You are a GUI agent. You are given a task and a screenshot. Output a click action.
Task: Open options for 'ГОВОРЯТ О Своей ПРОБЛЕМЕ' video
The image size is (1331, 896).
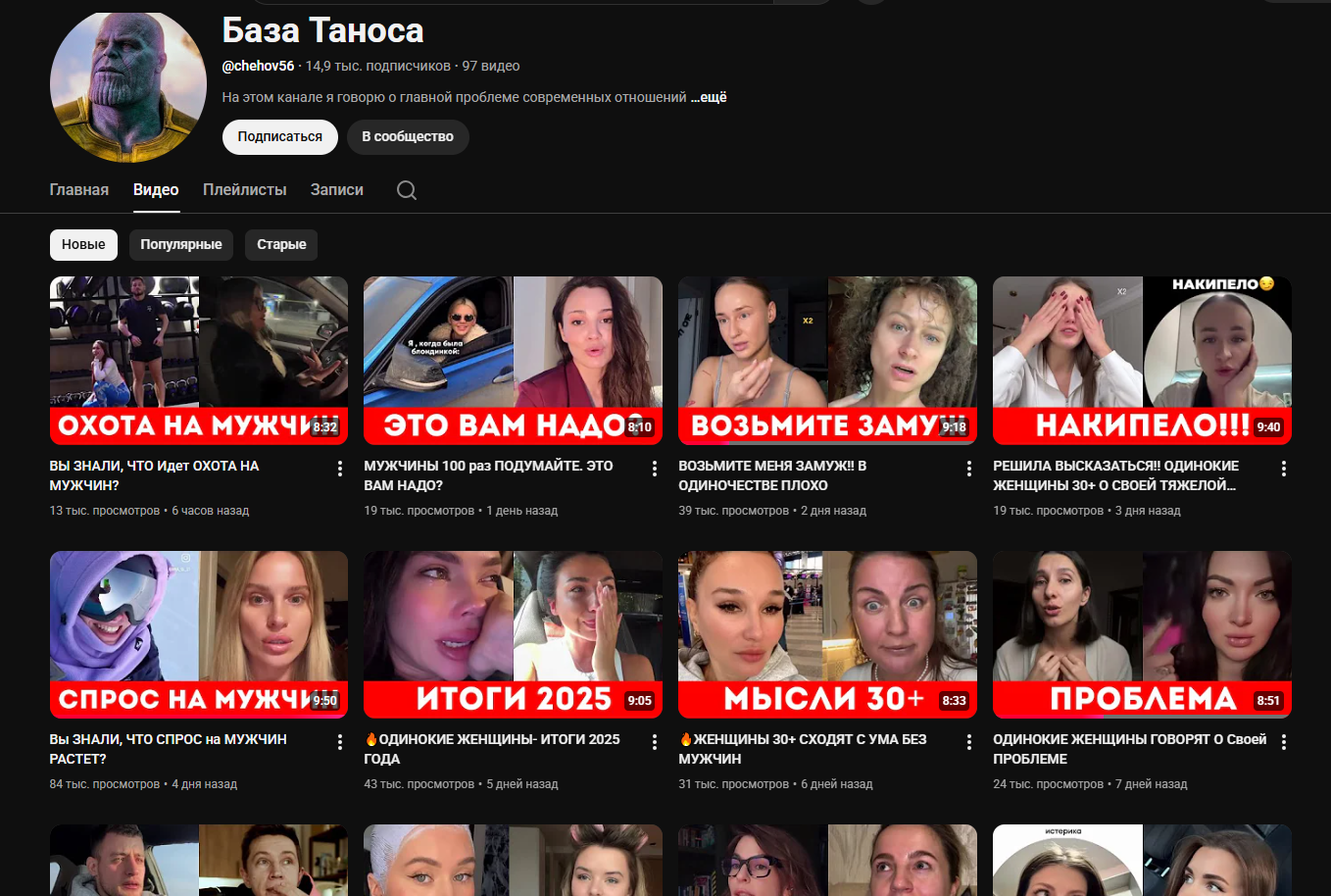click(x=1284, y=742)
